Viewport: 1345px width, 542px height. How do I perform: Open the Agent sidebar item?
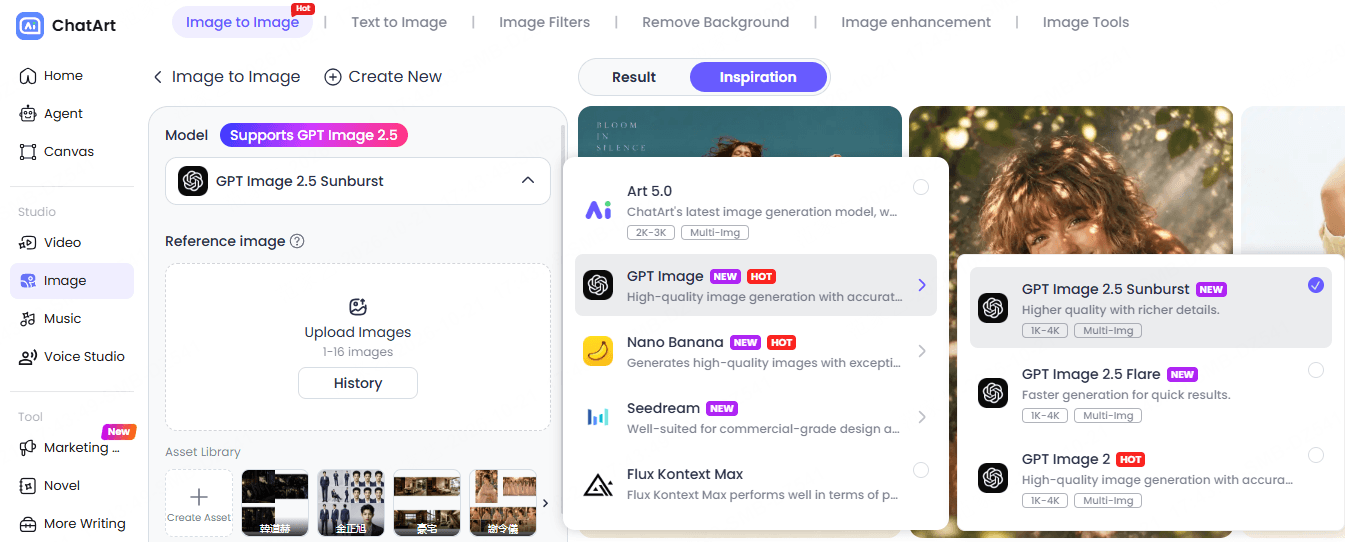(51, 114)
